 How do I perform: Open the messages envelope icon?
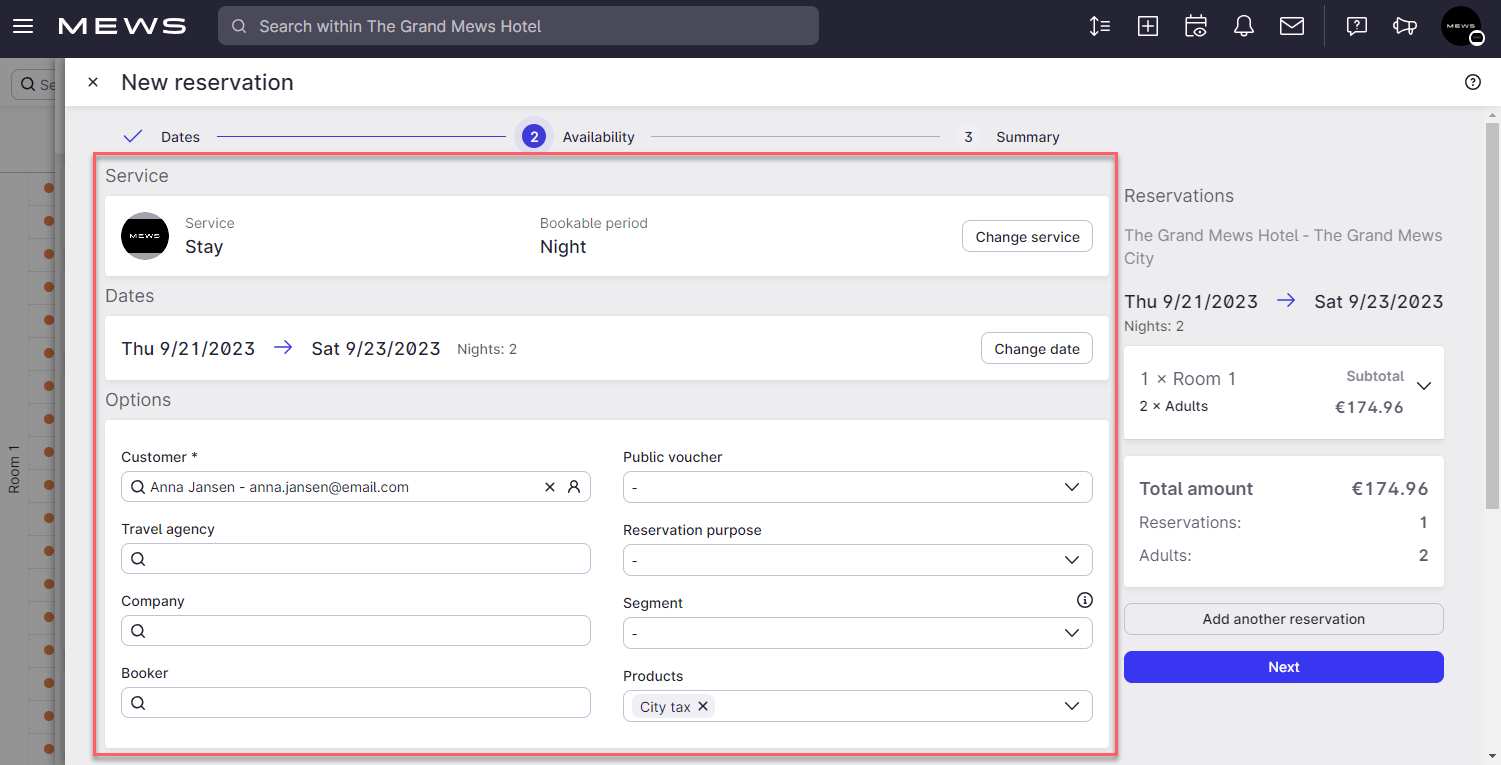tap(1291, 26)
